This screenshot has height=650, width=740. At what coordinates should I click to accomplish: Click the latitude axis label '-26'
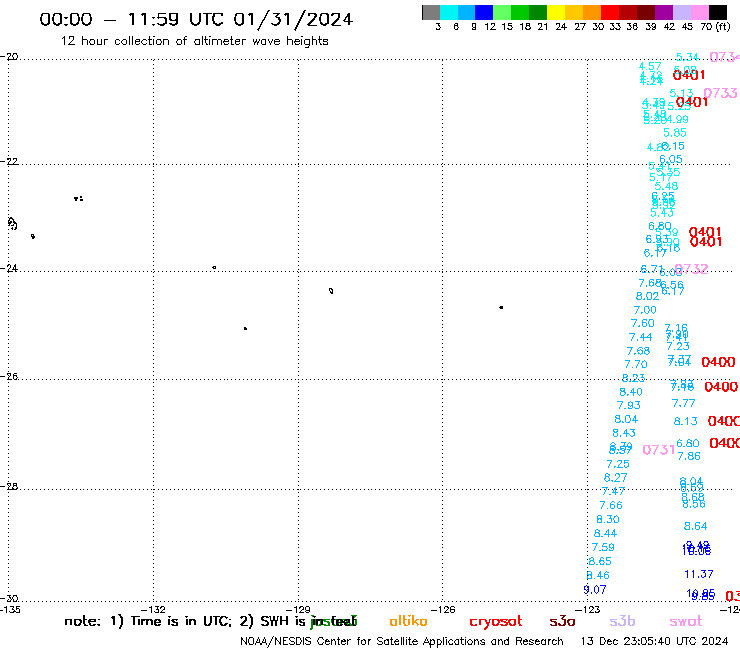(9, 377)
